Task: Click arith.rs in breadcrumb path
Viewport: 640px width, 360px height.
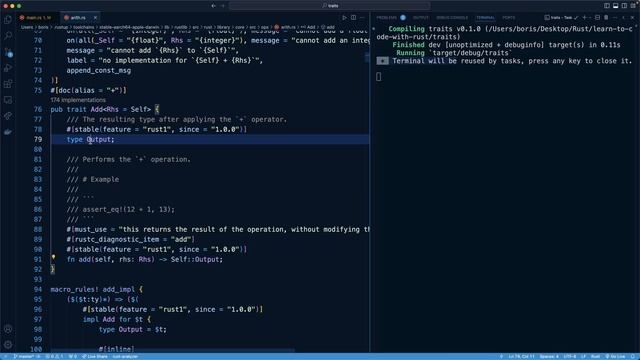Action: pos(285,27)
